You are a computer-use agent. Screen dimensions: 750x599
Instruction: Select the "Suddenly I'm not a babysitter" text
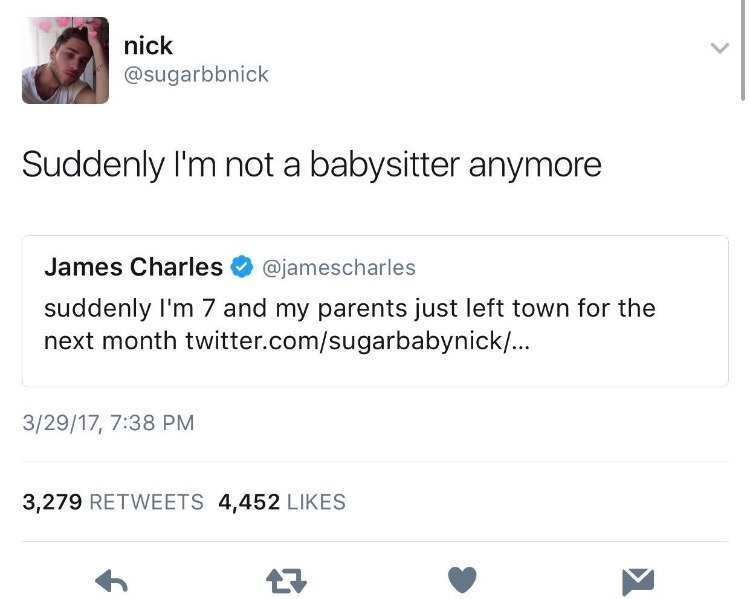(x=311, y=164)
